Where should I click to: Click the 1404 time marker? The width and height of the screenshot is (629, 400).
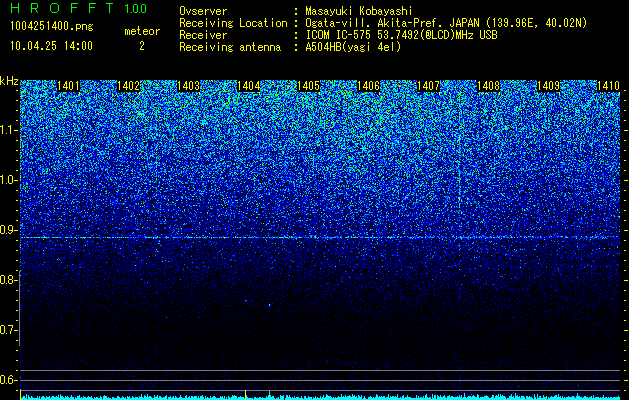tap(249, 86)
